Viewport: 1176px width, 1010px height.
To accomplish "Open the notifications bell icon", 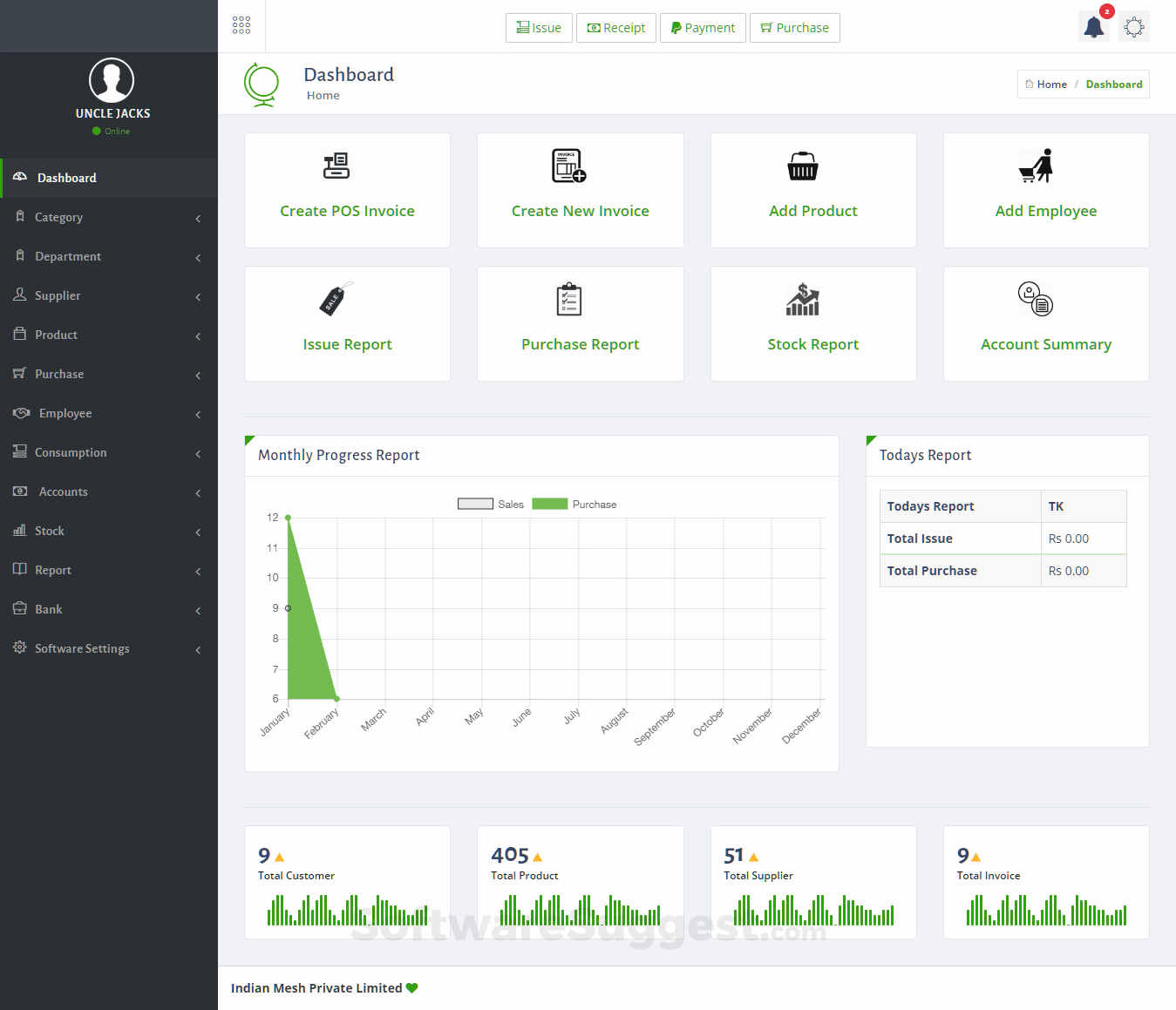I will click(x=1094, y=27).
